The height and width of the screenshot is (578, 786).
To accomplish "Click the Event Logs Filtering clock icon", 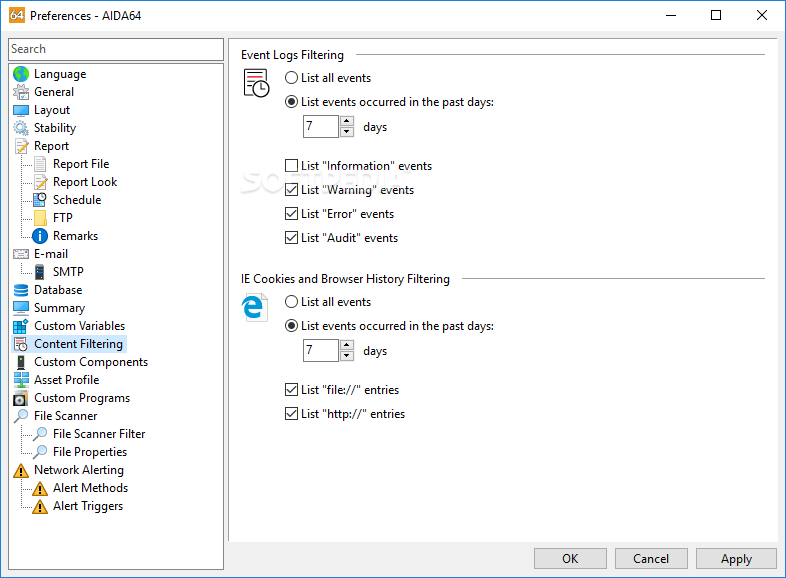I will tap(256, 83).
